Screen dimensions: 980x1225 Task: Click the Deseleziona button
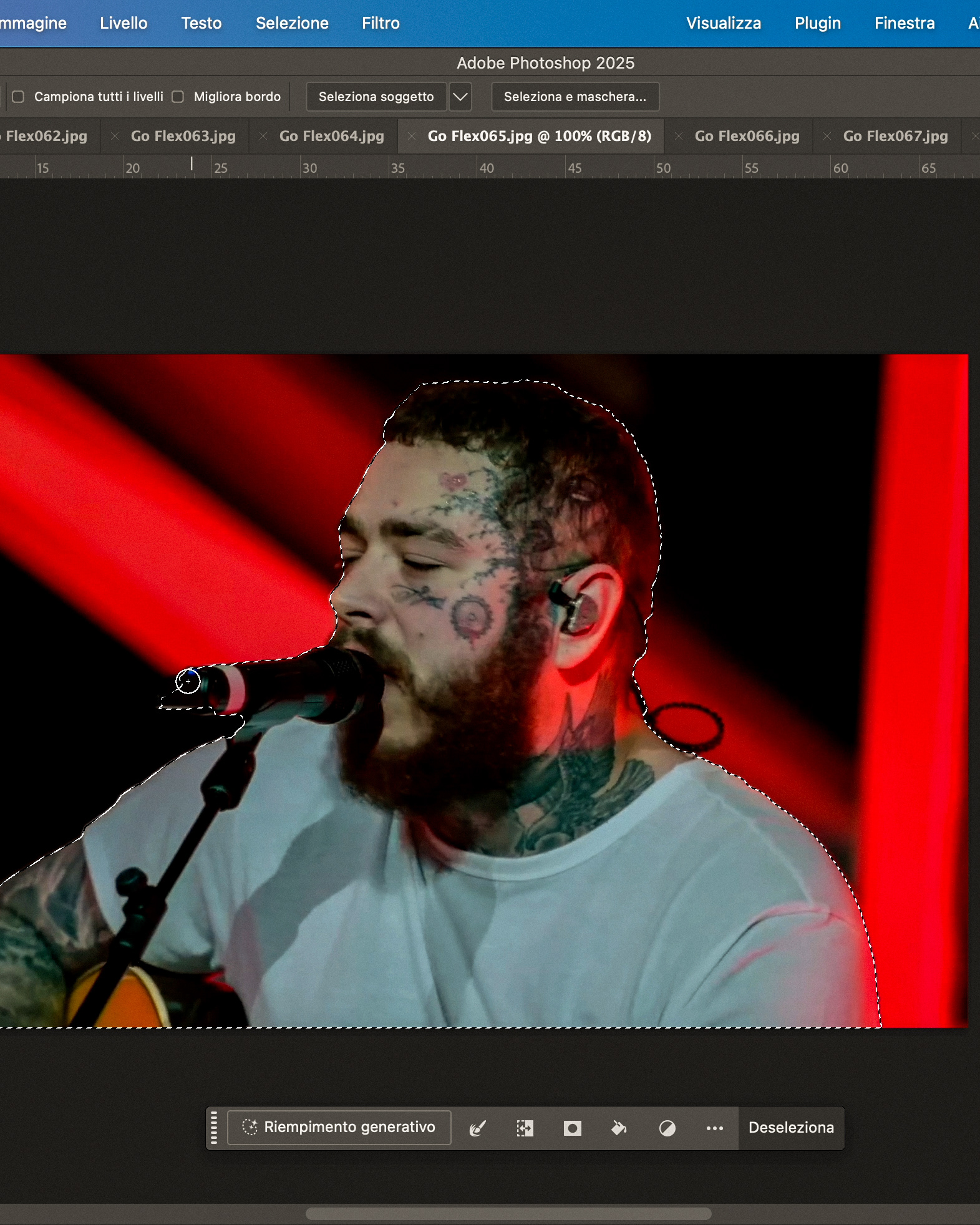pyautogui.click(x=791, y=1128)
